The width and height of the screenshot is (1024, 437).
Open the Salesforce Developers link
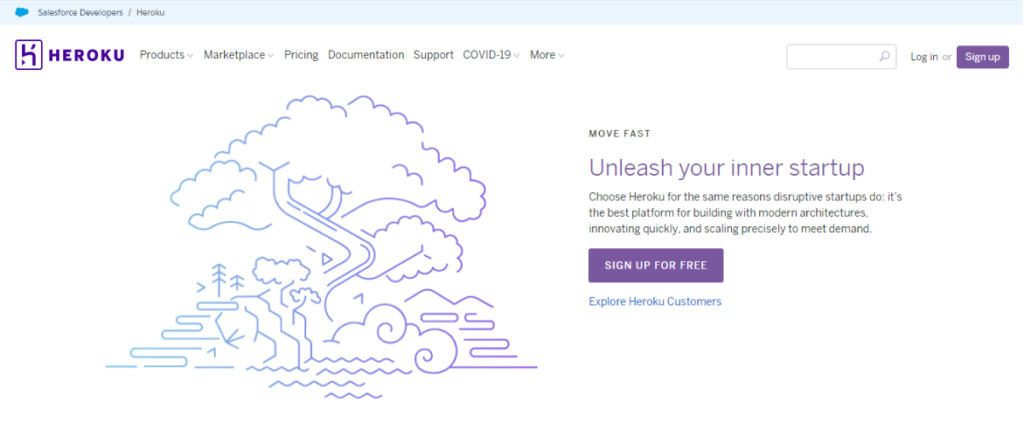pos(80,12)
